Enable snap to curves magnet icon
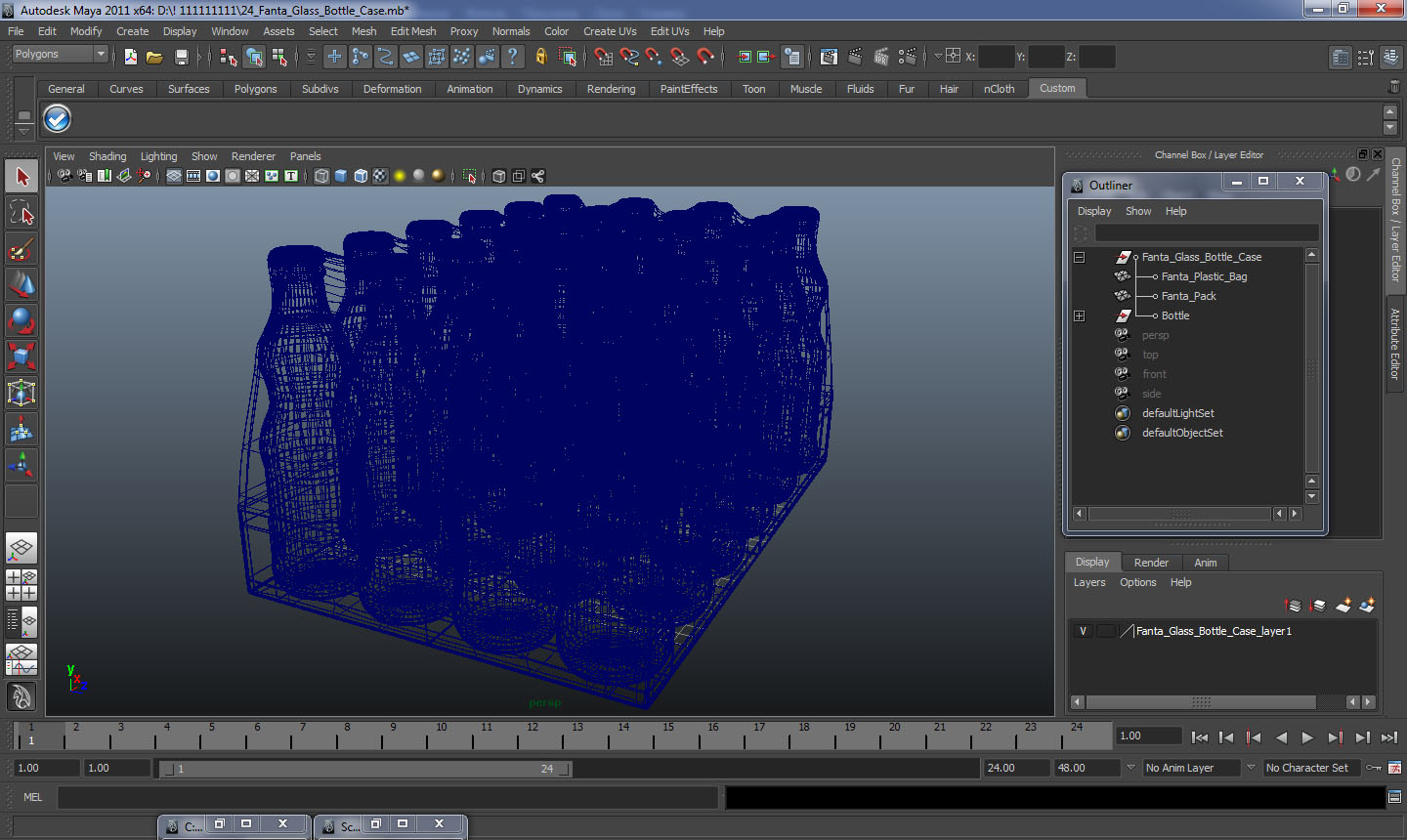Viewport: 1407px width, 840px height. click(629, 57)
